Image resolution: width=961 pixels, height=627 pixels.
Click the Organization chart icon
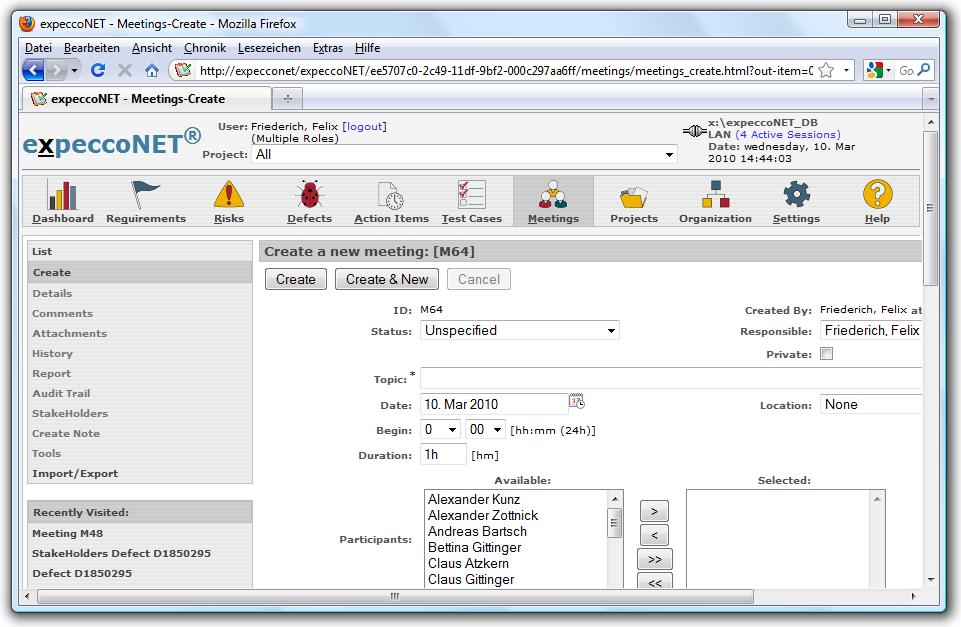point(715,195)
